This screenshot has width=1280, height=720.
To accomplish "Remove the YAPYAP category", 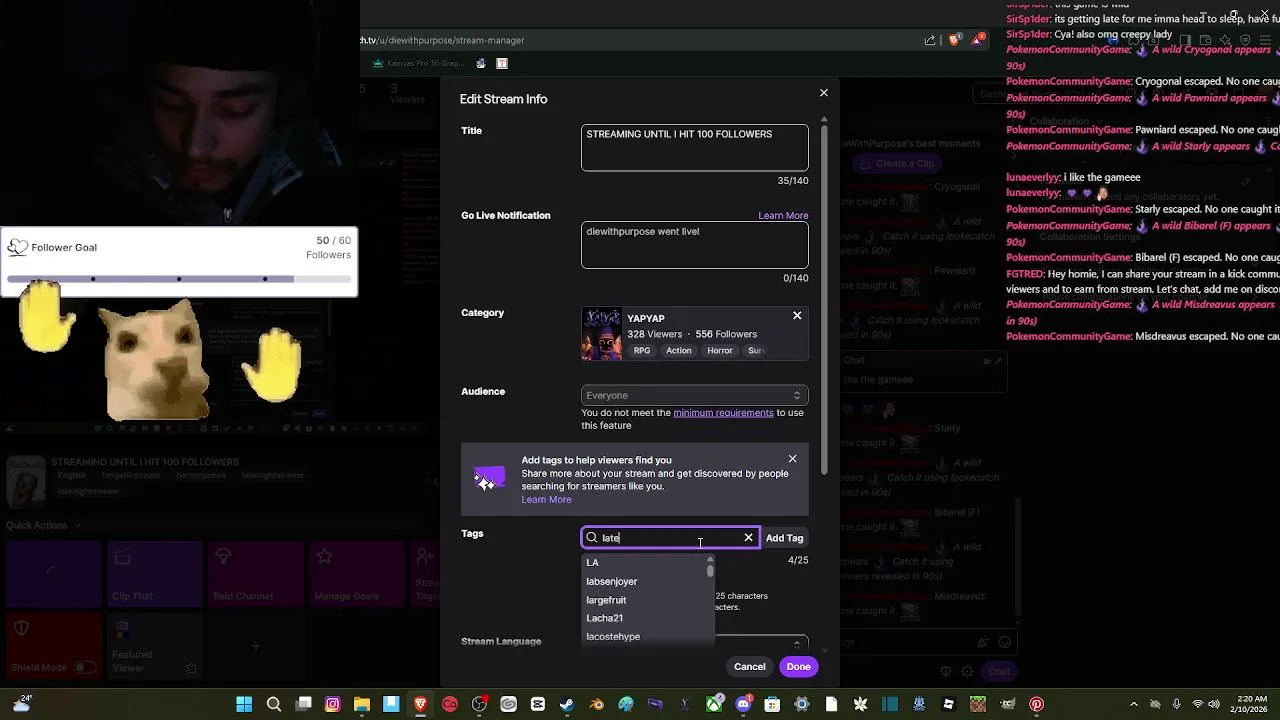I will pyautogui.click(x=797, y=316).
